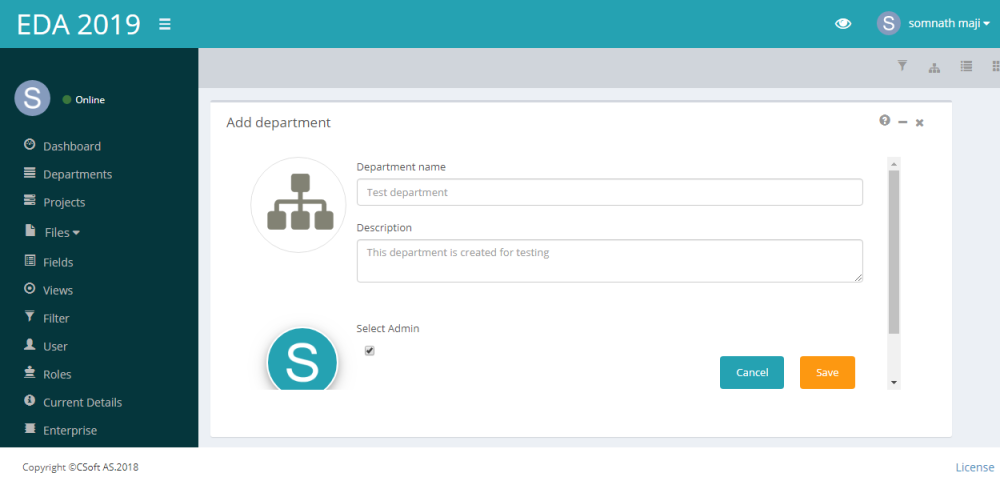1000x485 pixels.
Task: Uncheck the Select Admin checkbox
Action: [x=369, y=351]
